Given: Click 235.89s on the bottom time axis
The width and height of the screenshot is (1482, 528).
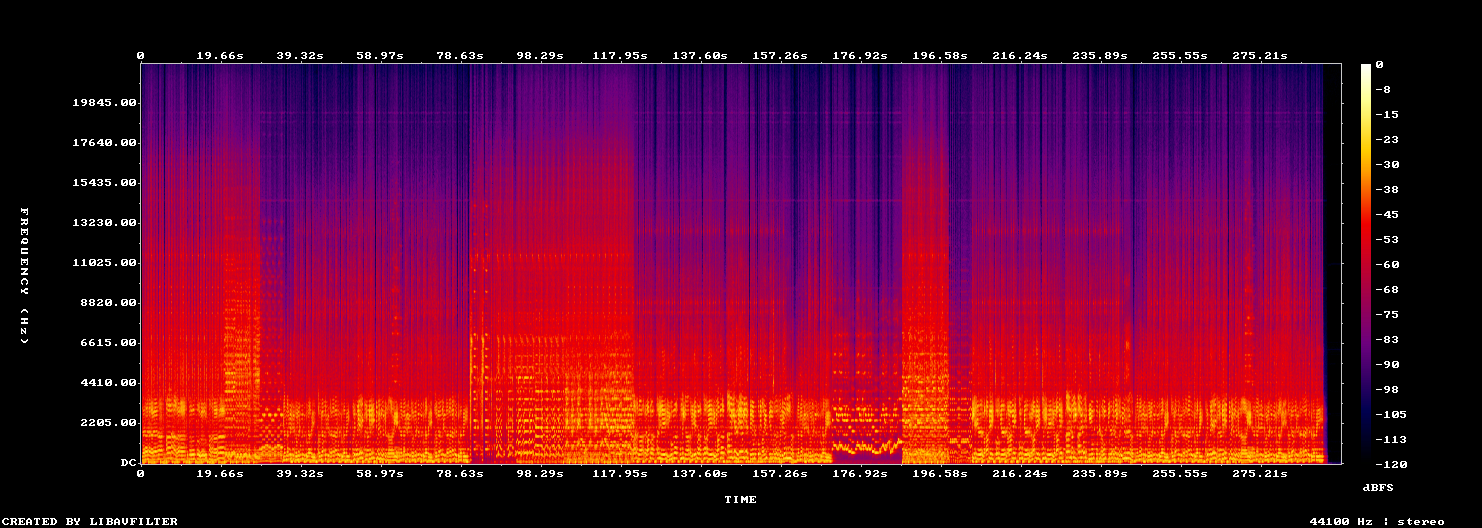Looking at the screenshot, I should (1099, 473).
